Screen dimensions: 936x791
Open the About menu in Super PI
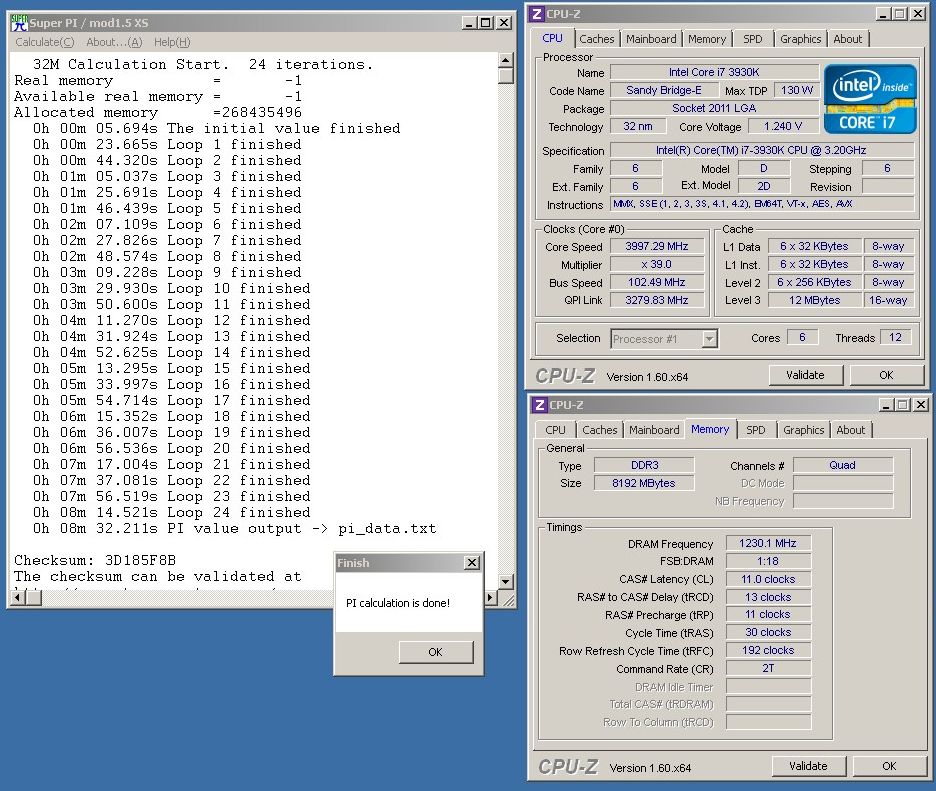[x=114, y=42]
